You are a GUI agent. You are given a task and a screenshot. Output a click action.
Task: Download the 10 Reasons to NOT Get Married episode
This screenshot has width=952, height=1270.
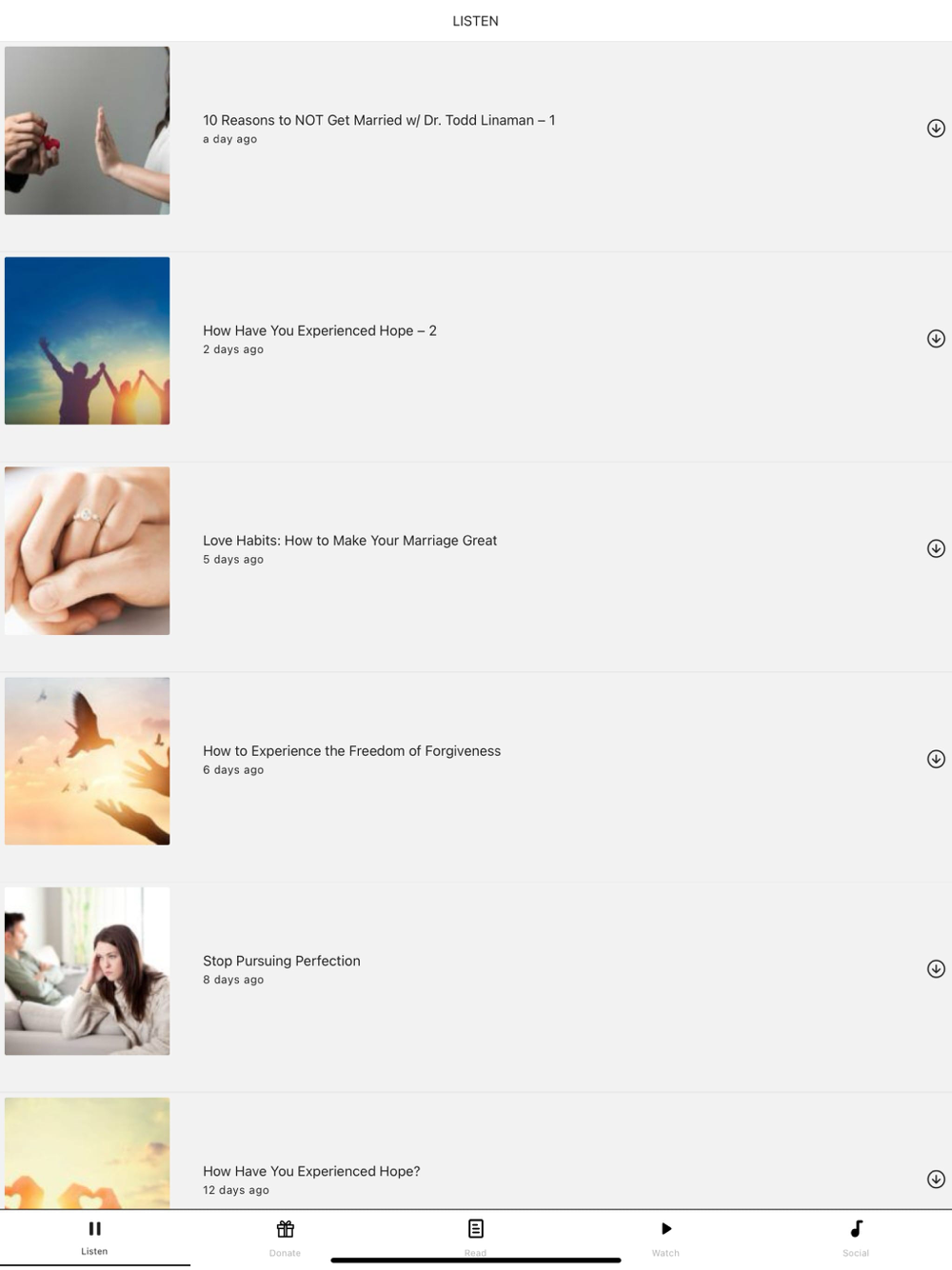(x=936, y=129)
